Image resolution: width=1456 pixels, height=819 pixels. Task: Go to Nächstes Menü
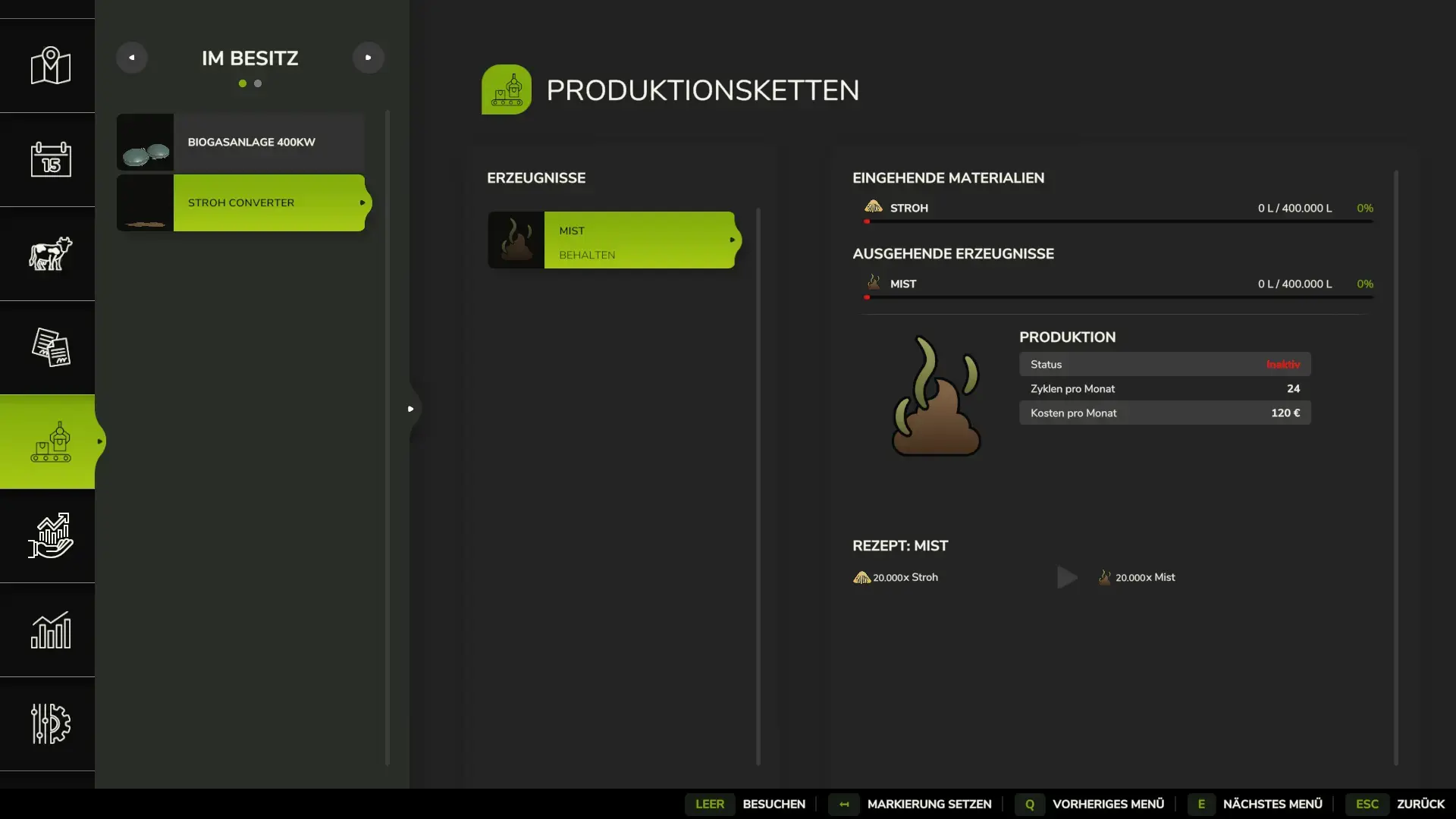pyautogui.click(x=1272, y=804)
